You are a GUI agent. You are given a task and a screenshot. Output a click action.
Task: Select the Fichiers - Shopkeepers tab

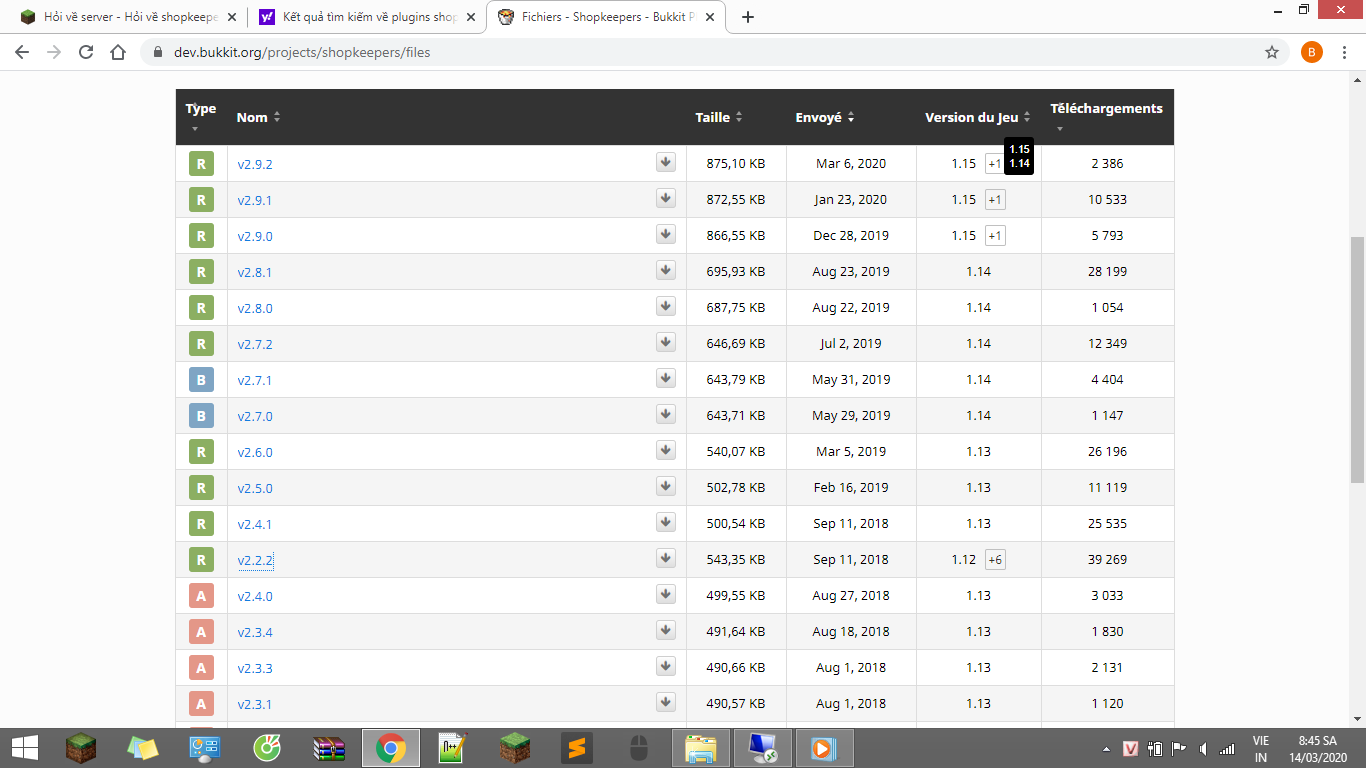click(x=606, y=17)
